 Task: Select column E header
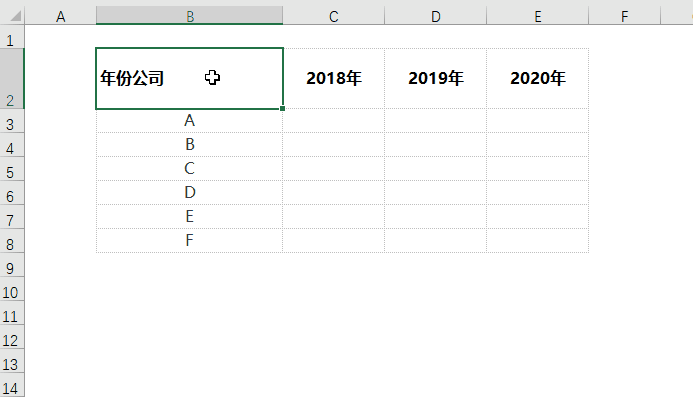[538, 16]
